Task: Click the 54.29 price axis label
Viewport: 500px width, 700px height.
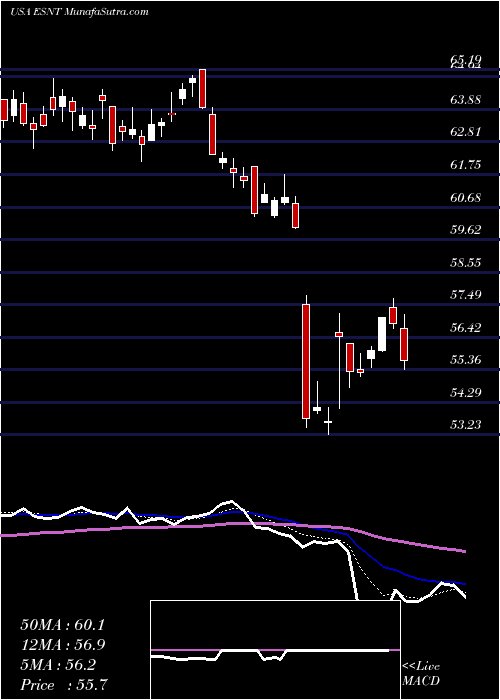Action: [466, 392]
